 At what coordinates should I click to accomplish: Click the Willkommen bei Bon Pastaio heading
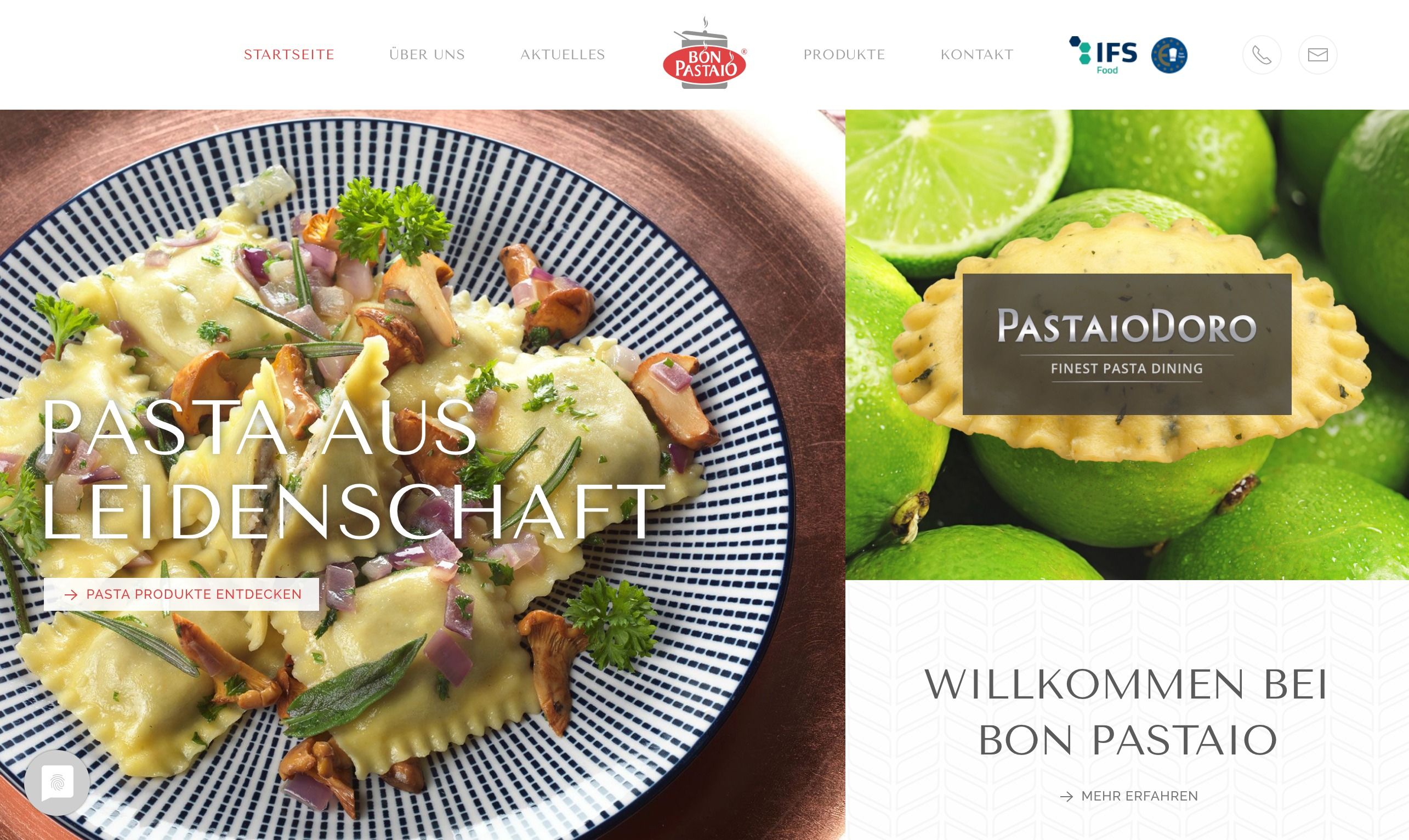point(1127,712)
